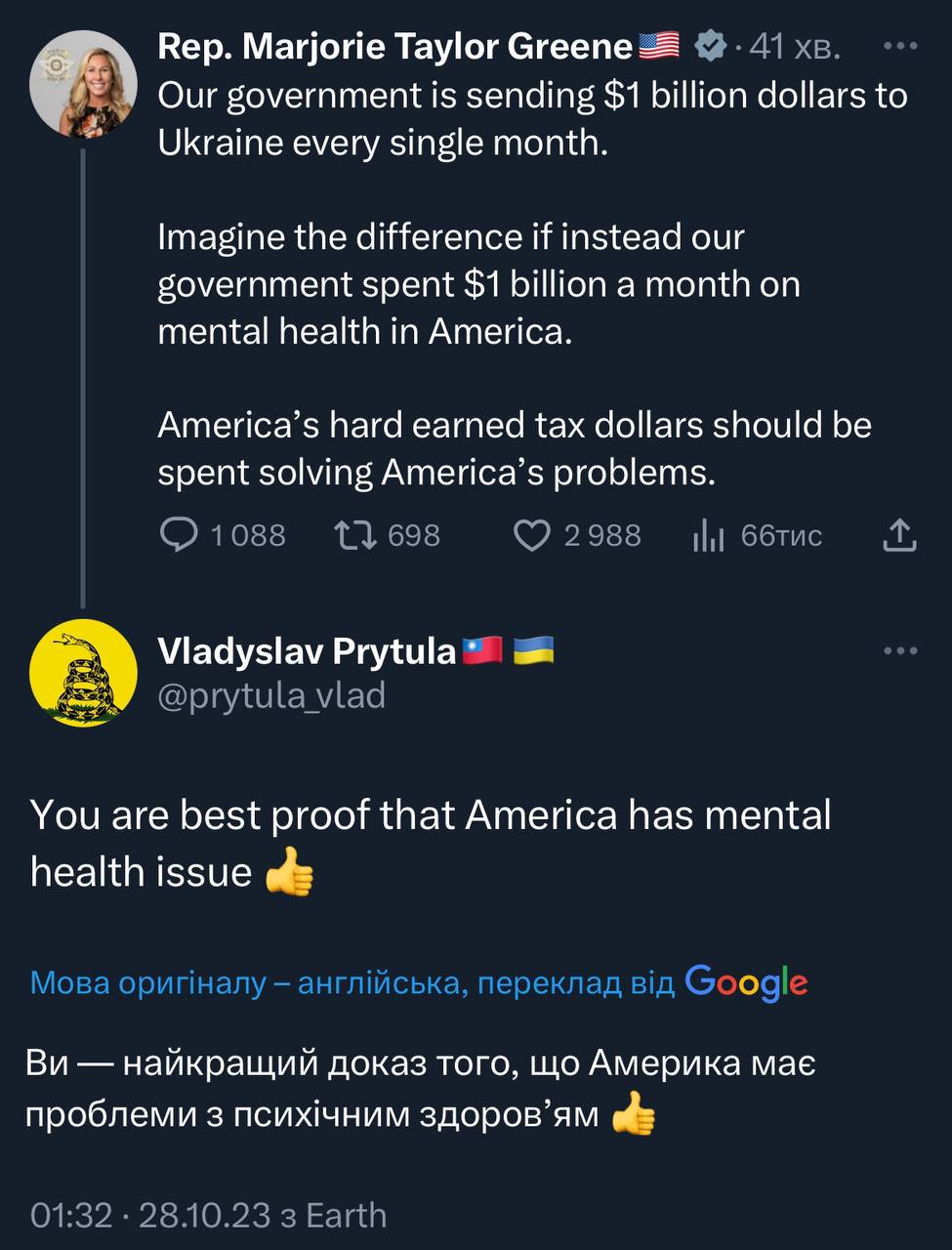The height and width of the screenshot is (1250, 952).
Task: Click the "41 хв." timestamp
Action: point(795,46)
